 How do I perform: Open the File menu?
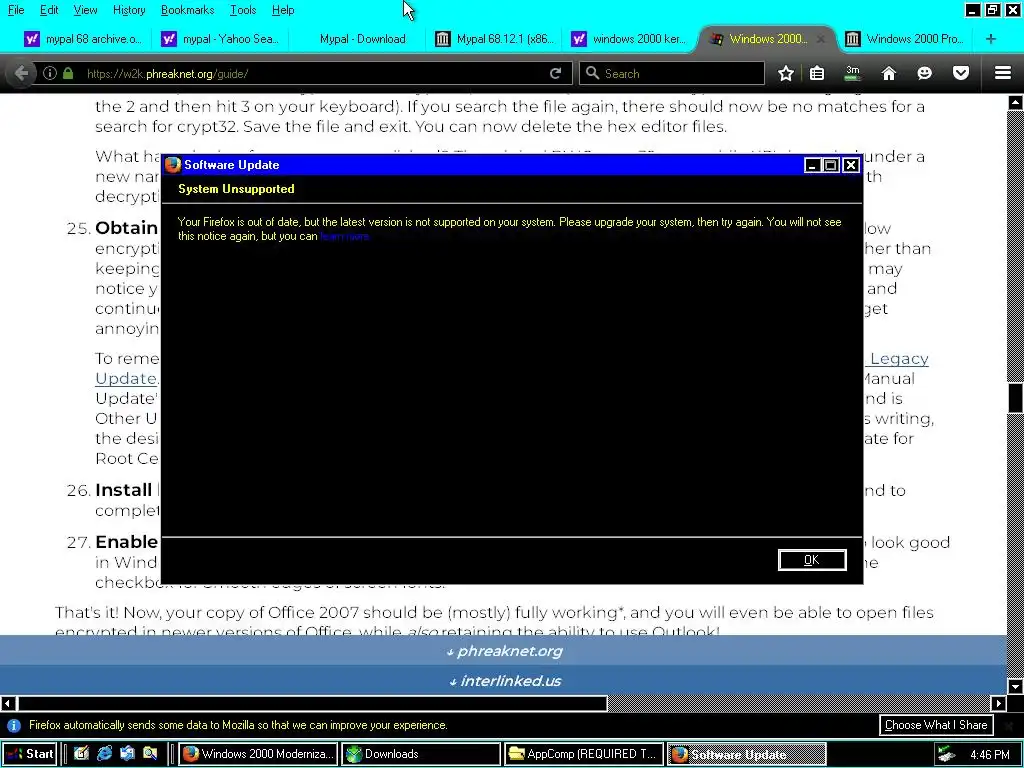pos(16,10)
